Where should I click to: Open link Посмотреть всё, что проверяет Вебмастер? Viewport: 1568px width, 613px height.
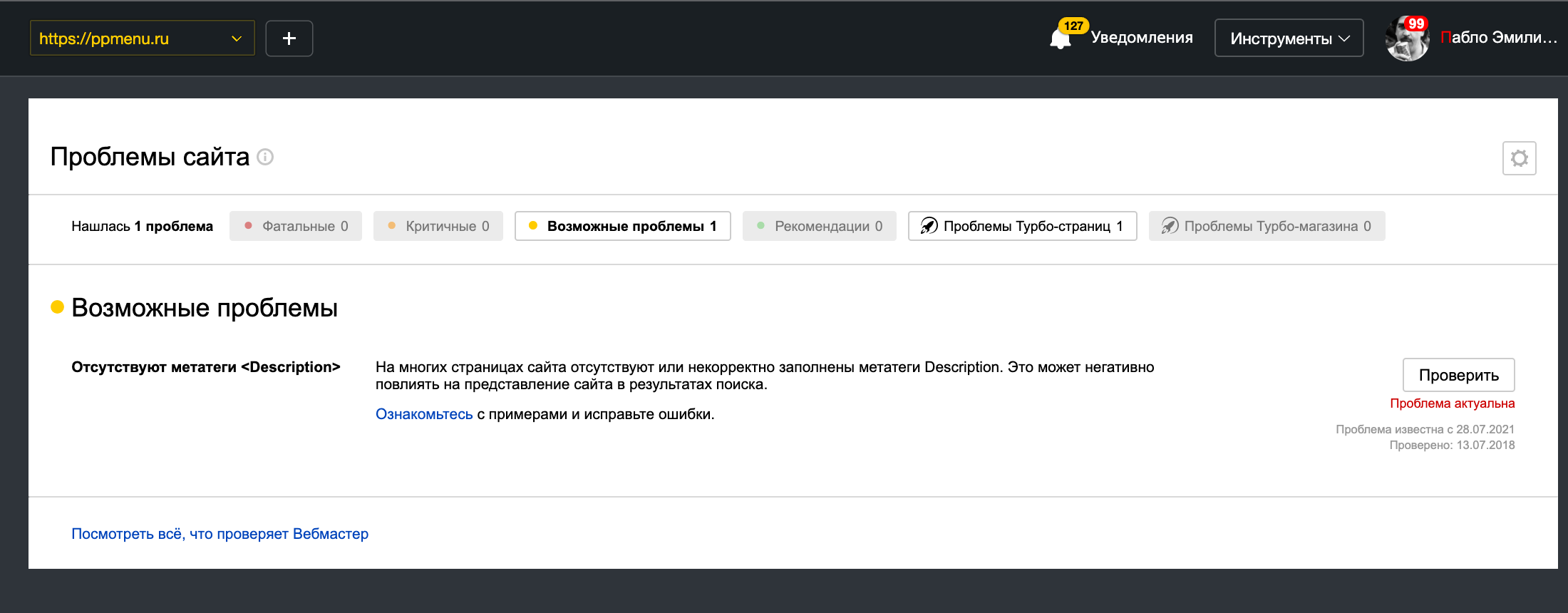(220, 534)
